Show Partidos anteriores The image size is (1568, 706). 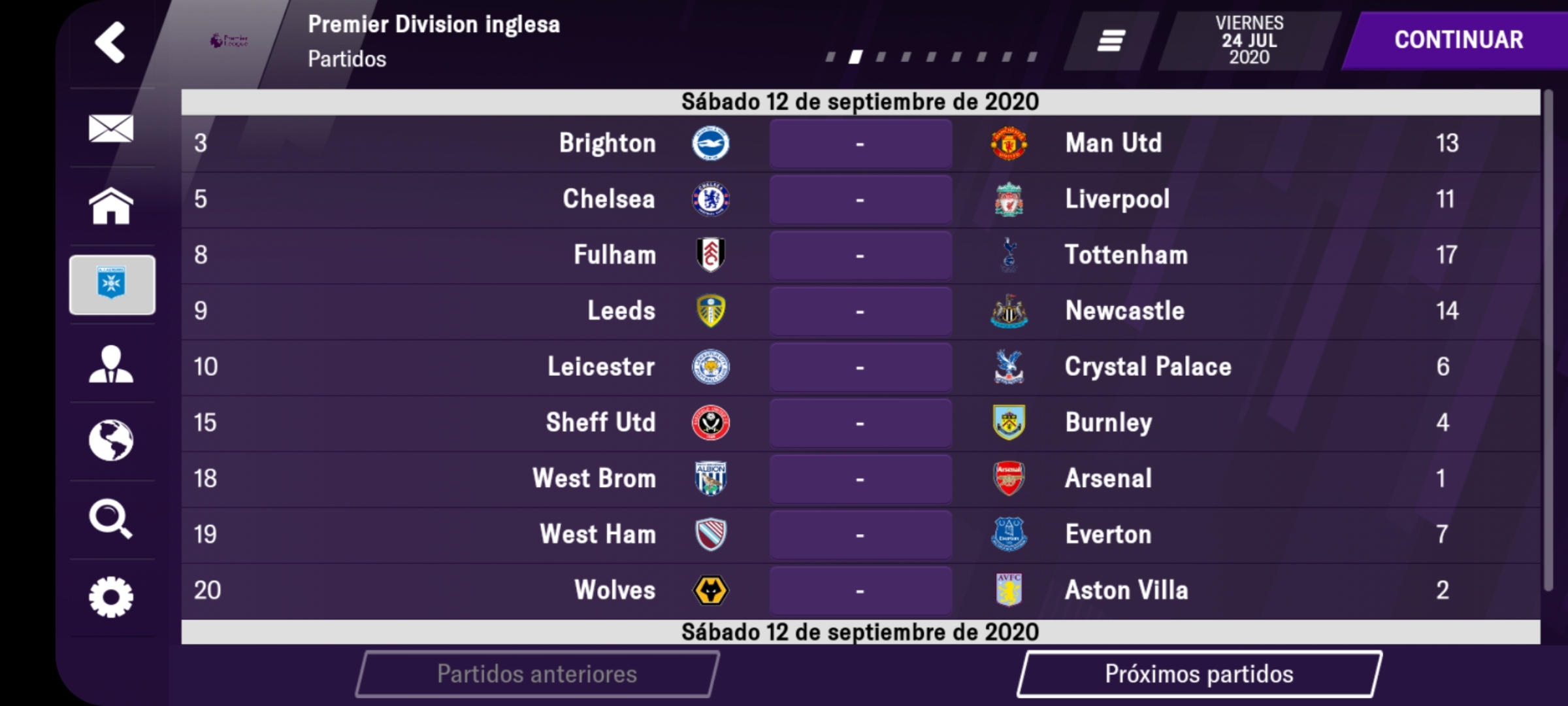pyautogui.click(x=537, y=674)
